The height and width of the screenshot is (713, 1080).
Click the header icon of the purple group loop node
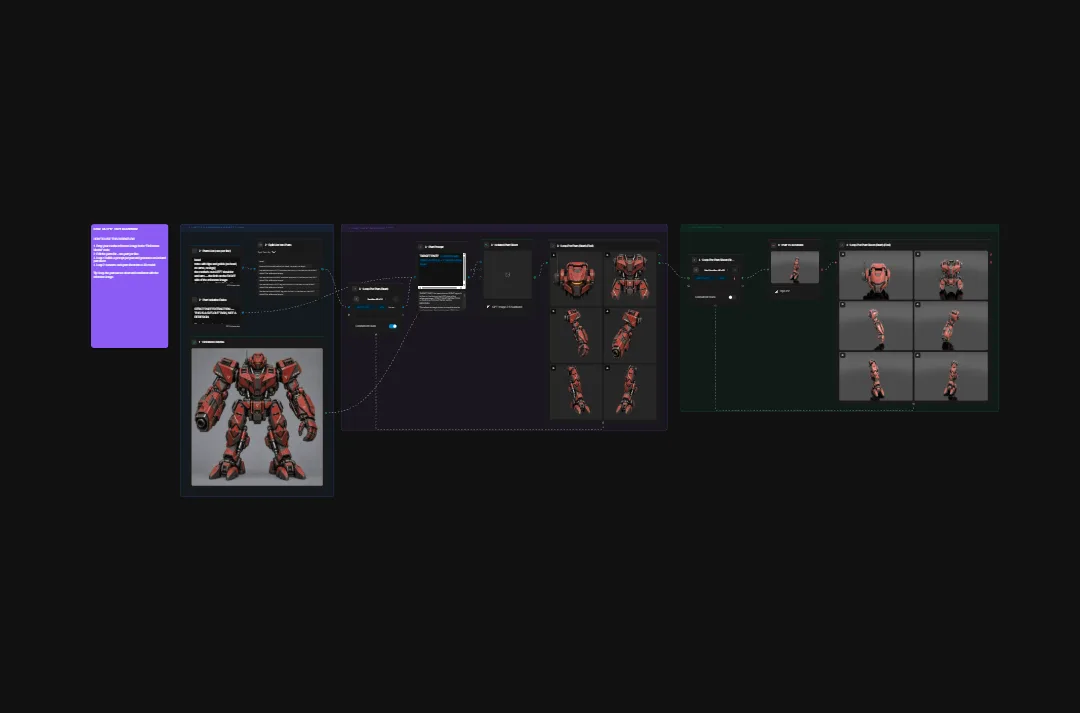coord(355,289)
